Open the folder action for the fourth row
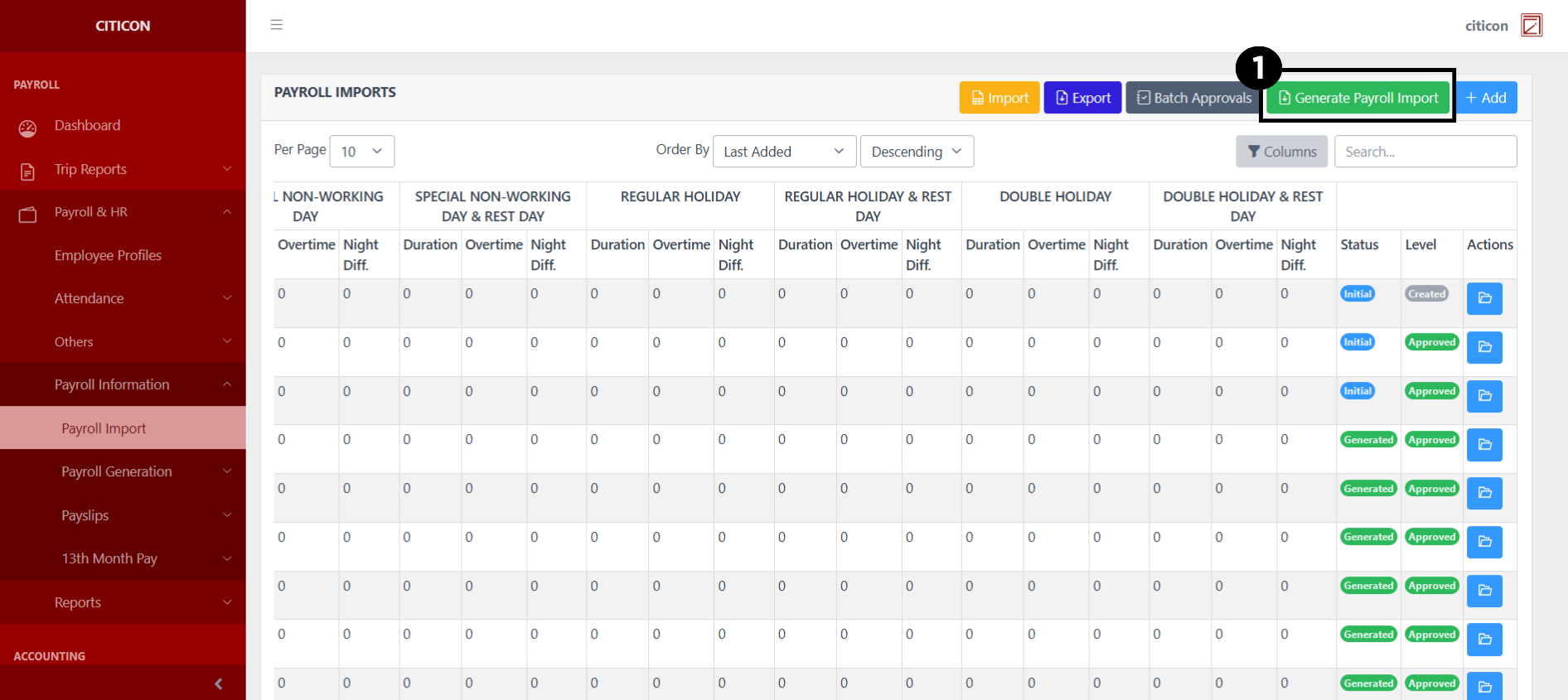Image resolution: width=1568 pixels, height=700 pixels. pos(1483,445)
